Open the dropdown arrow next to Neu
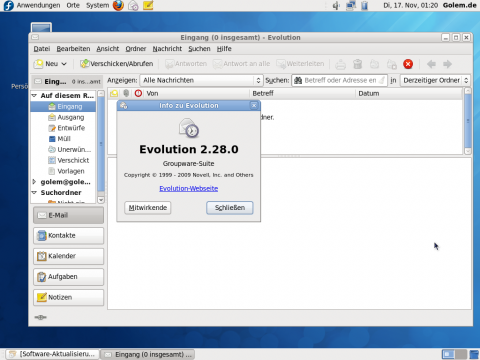This screenshot has width=480, height=360. [x=64, y=64]
